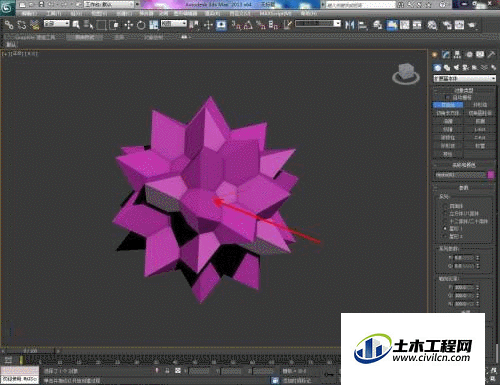Switch to the Motion command panel tab

pyautogui.click(x=469, y=55)
